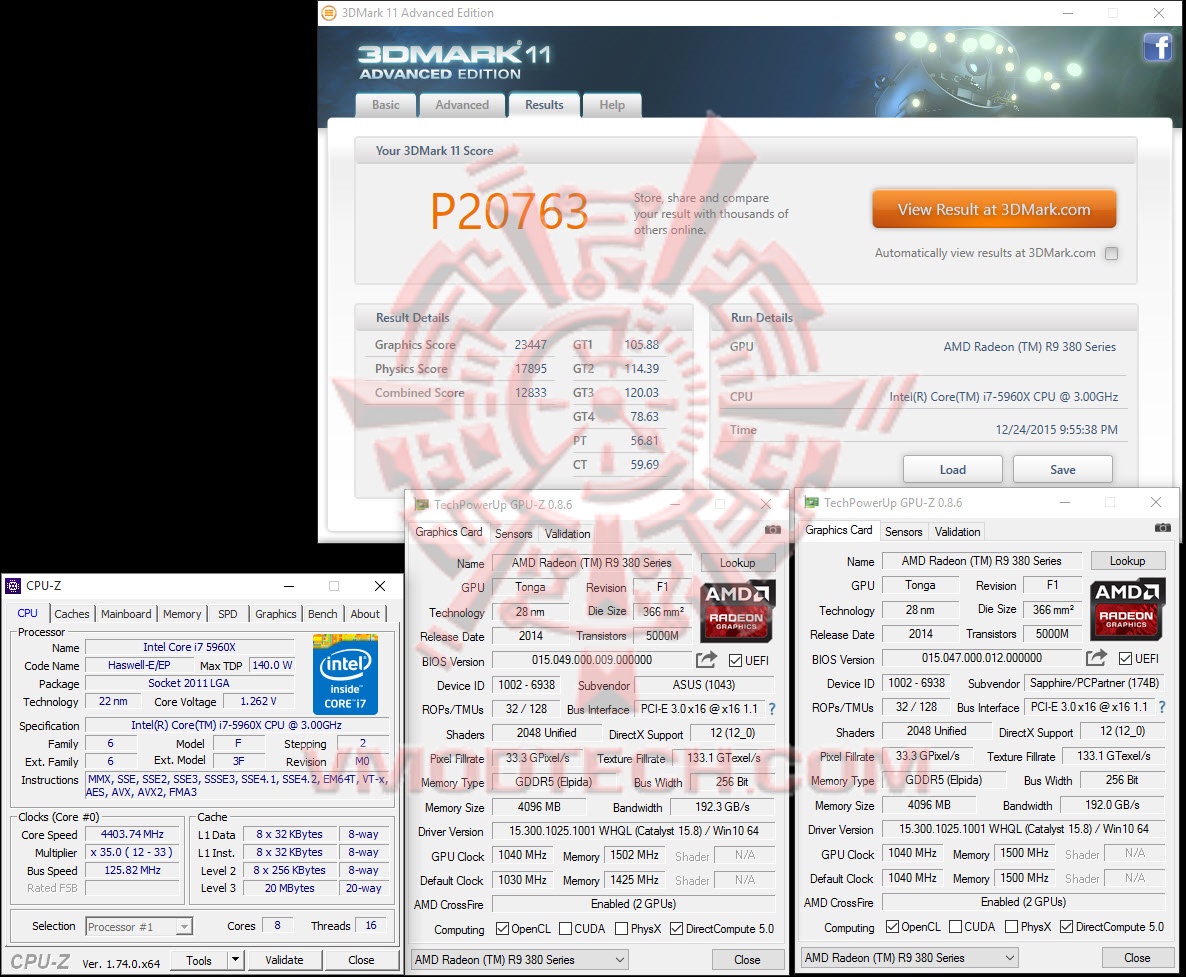Switch to Advanced tab in 3DMark 11
The image size is (1186, 977).
pos(461,105)
